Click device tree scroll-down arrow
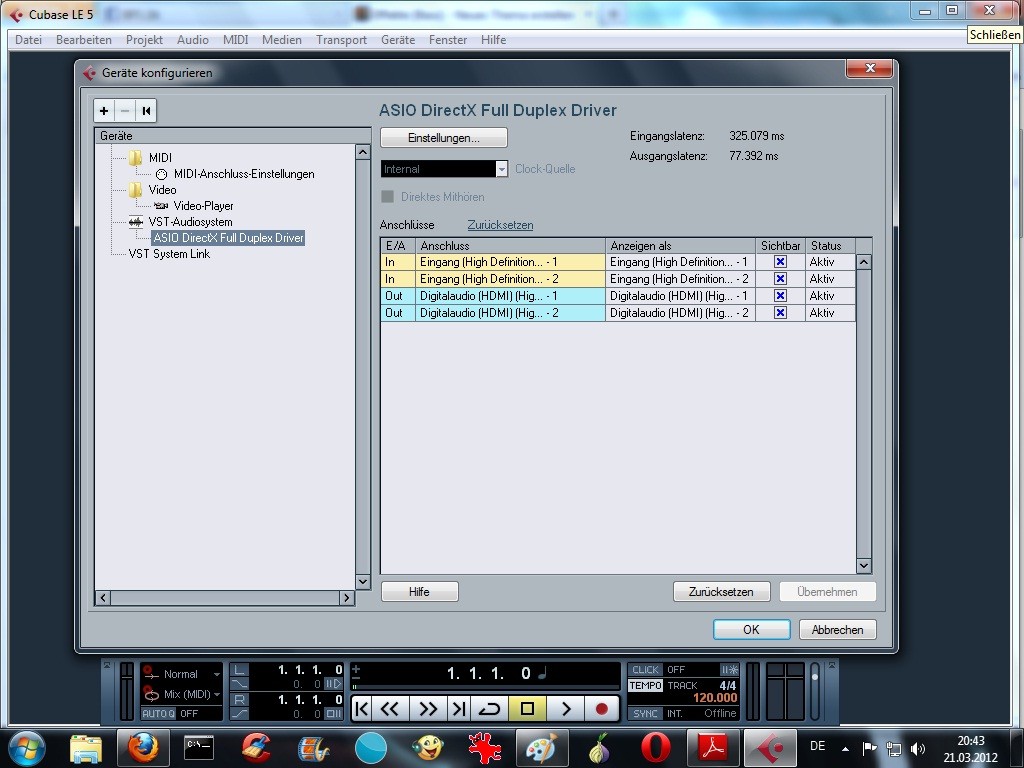Viewport: 1024px width, 768px height. [x=363, y=581]
